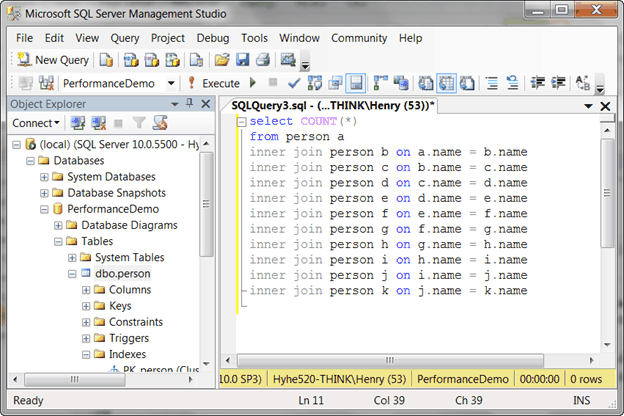Click the Object Explorer connect server icon

[78, 123]
